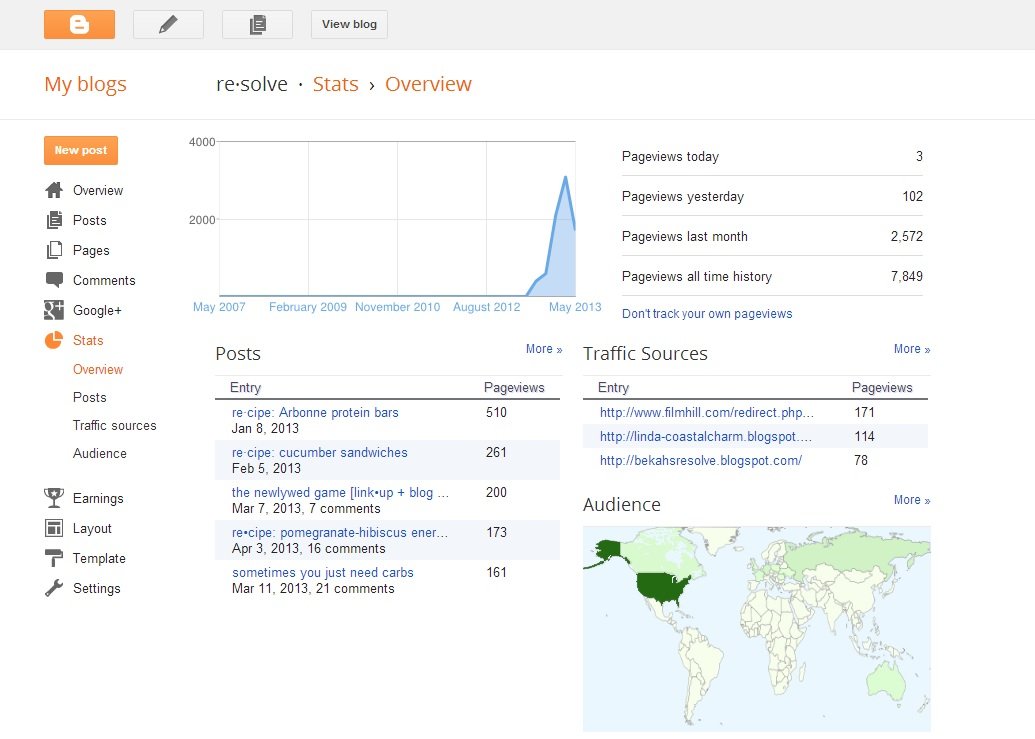Click the orange Stats pie icon

tap(54, 340)
